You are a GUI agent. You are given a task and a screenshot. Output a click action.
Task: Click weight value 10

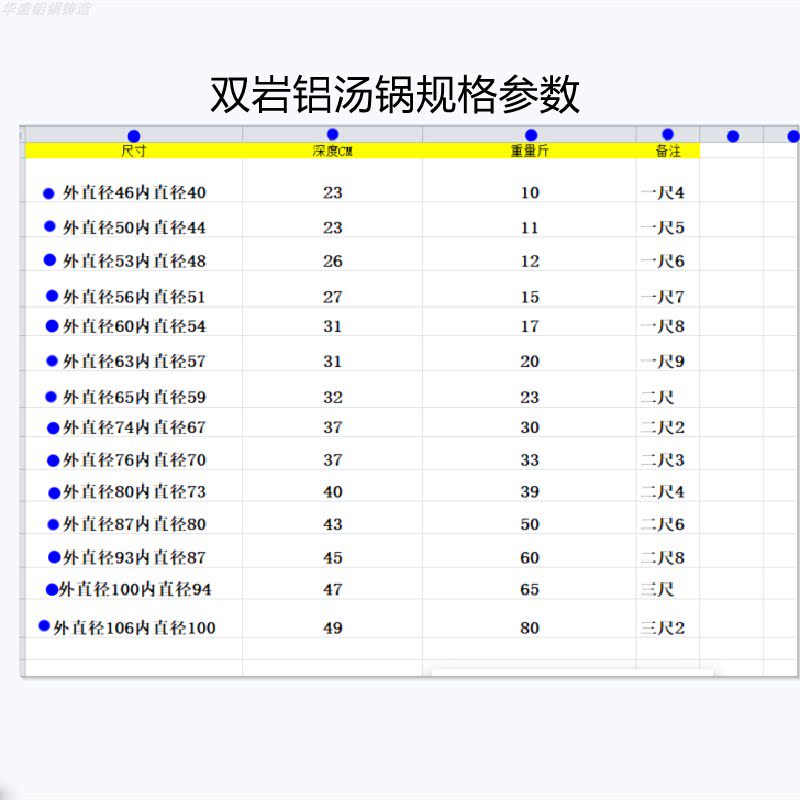coord(530,193)
